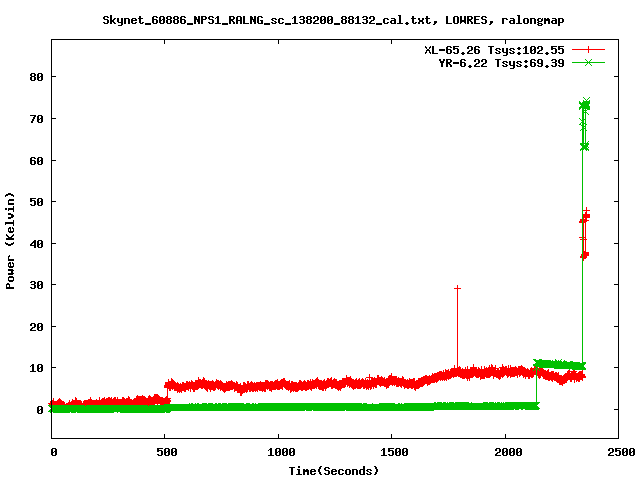Click the y-axis tick label 80
640x480 pixels.
tap(36, 77)
